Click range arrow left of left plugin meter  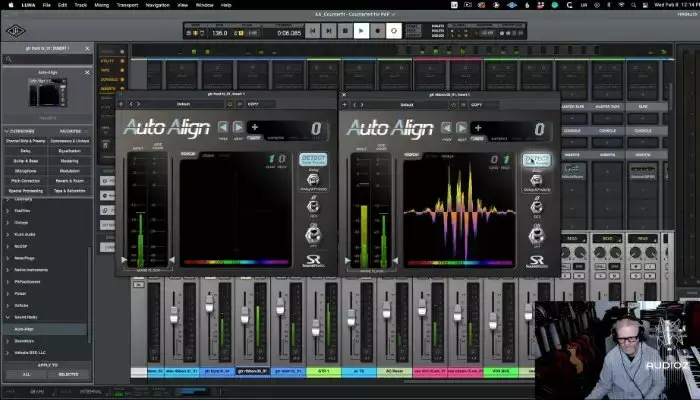click(124, 260)
